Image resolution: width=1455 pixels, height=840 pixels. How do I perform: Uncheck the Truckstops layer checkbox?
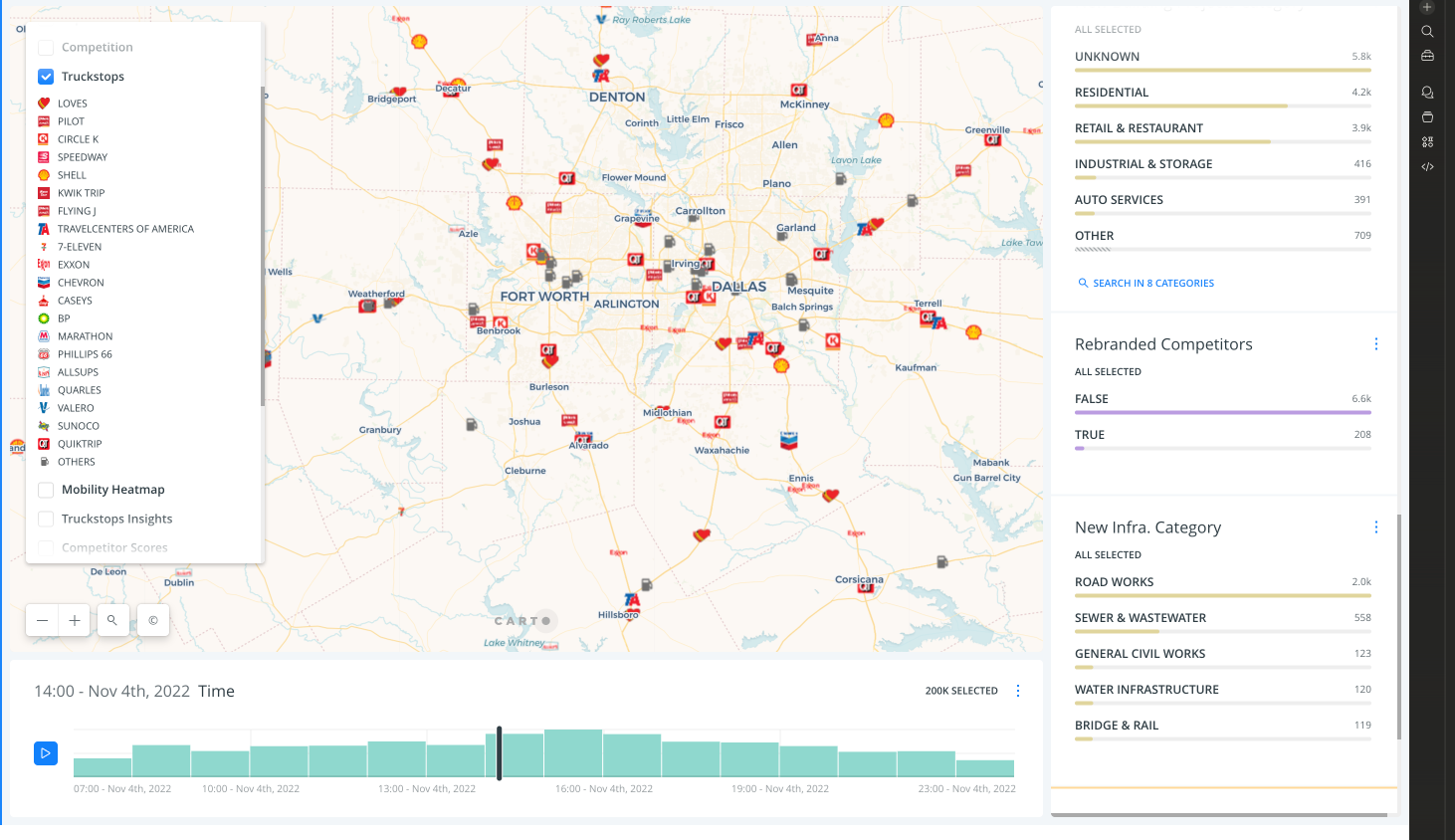pyautogui.click(x=45, y=76)
